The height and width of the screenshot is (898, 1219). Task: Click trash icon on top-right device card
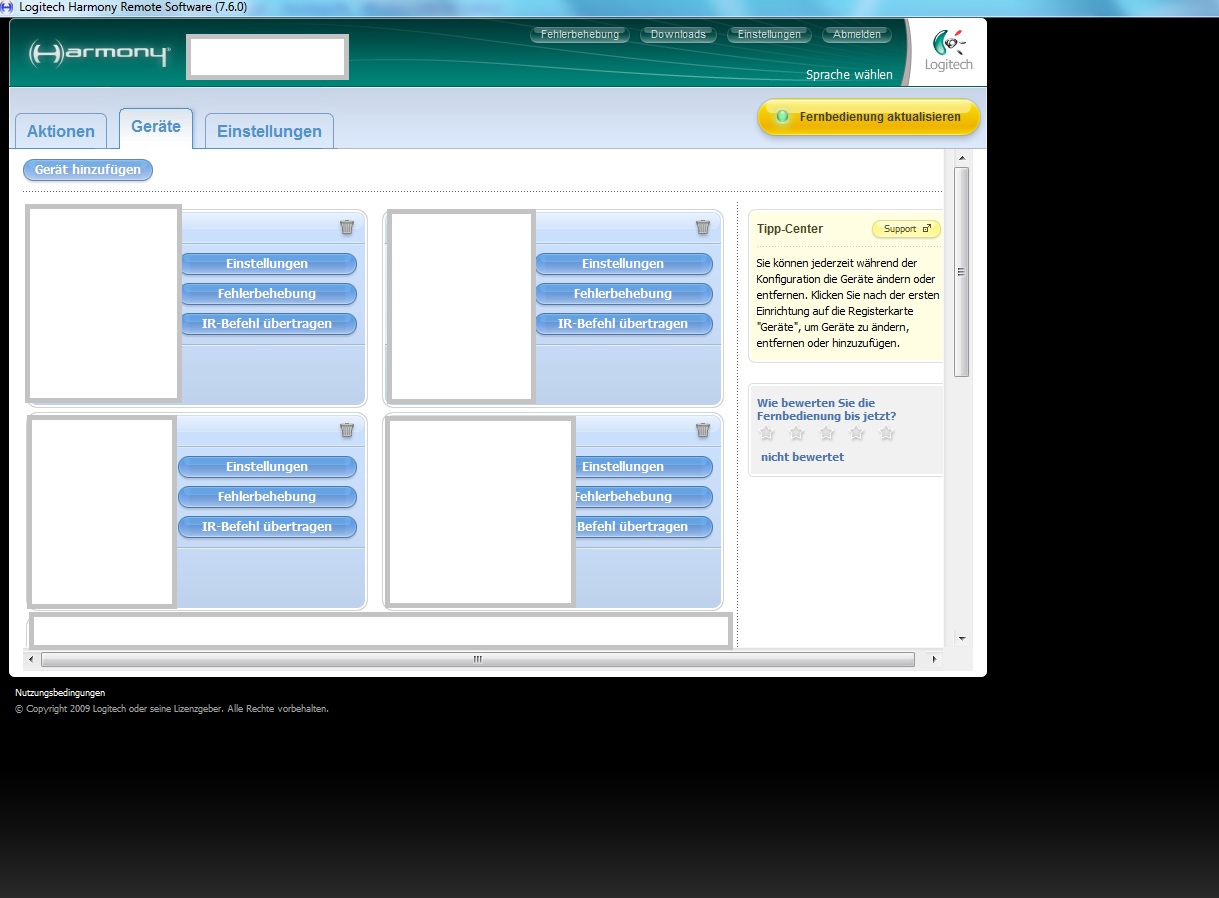pos(703,227)
